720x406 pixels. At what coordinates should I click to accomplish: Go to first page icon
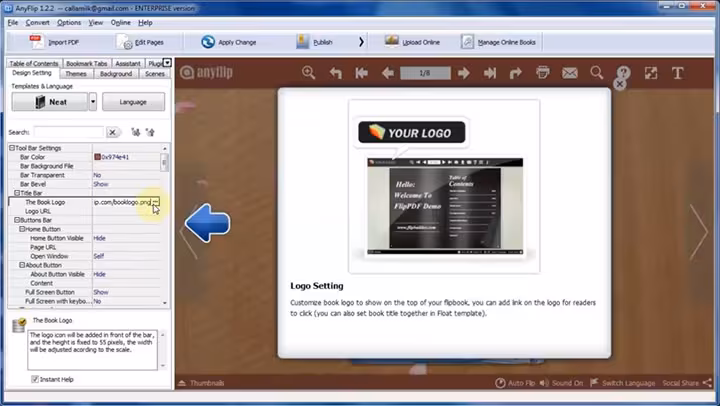click(362, 73)
